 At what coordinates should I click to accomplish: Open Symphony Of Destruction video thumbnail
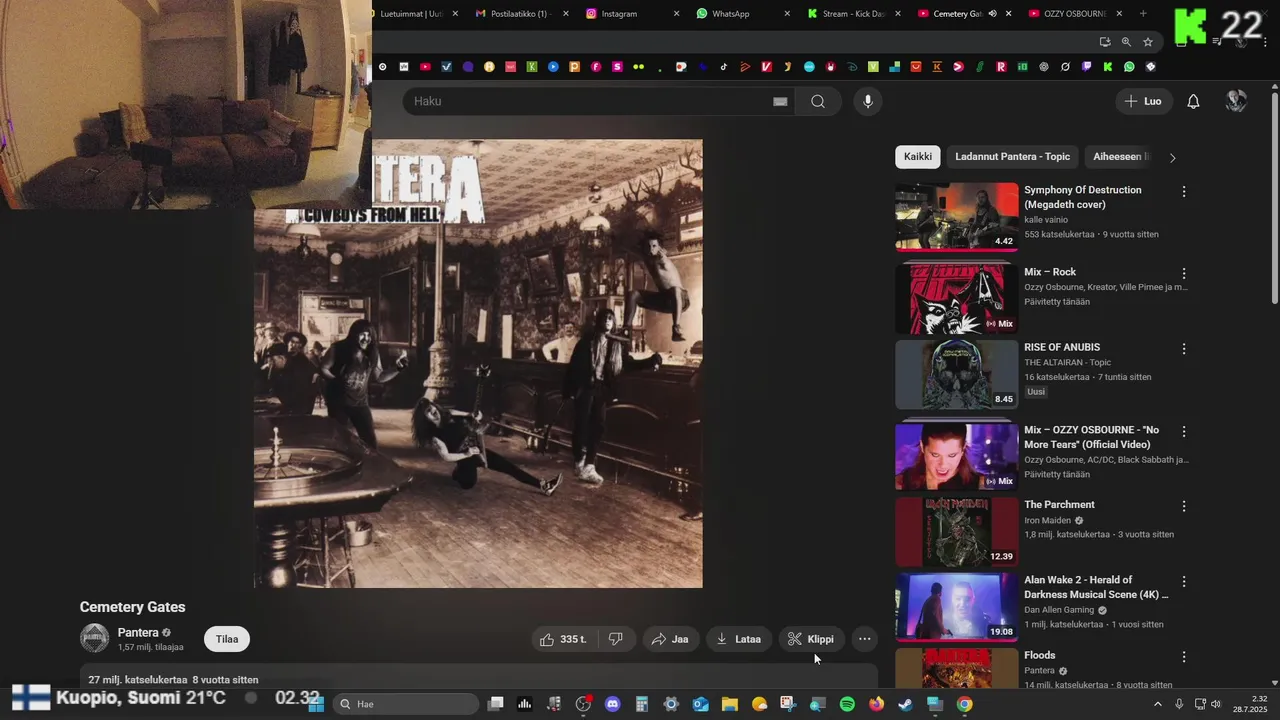[956, 215]
